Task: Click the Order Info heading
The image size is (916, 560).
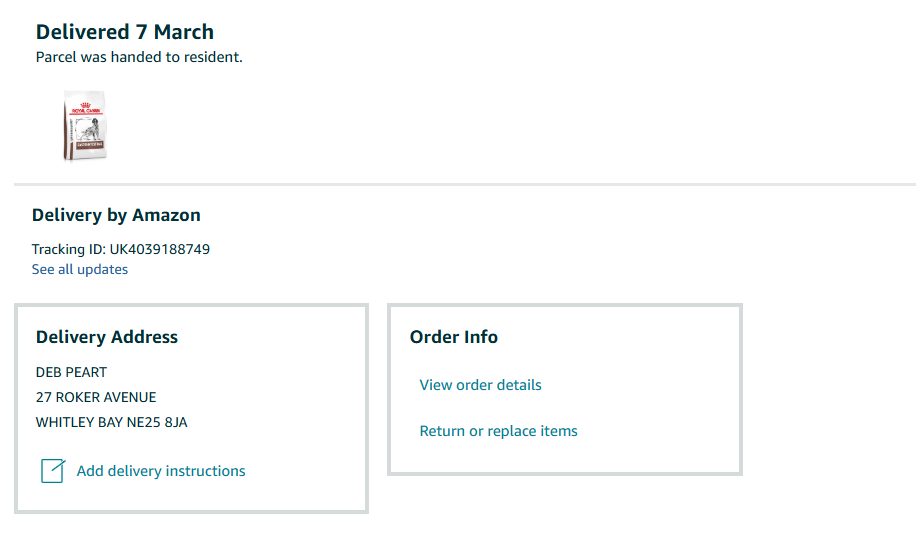Action: 454,337
